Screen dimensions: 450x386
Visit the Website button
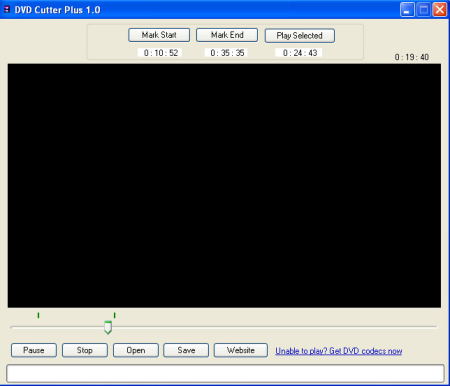click(241, 350)
